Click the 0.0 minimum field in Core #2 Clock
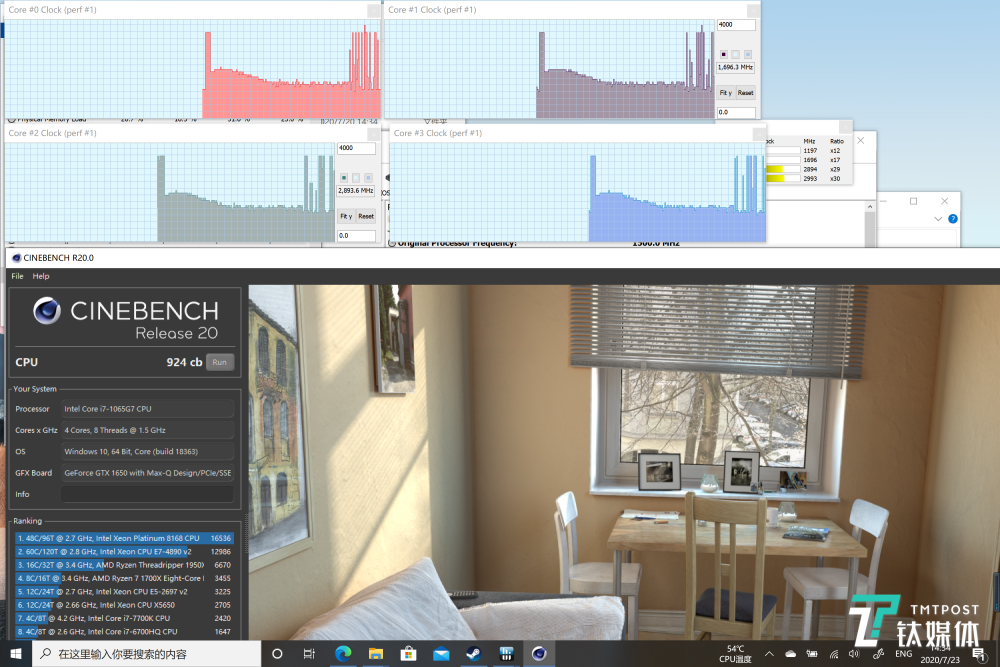The image size is (1000, 667). coord(356,236)
